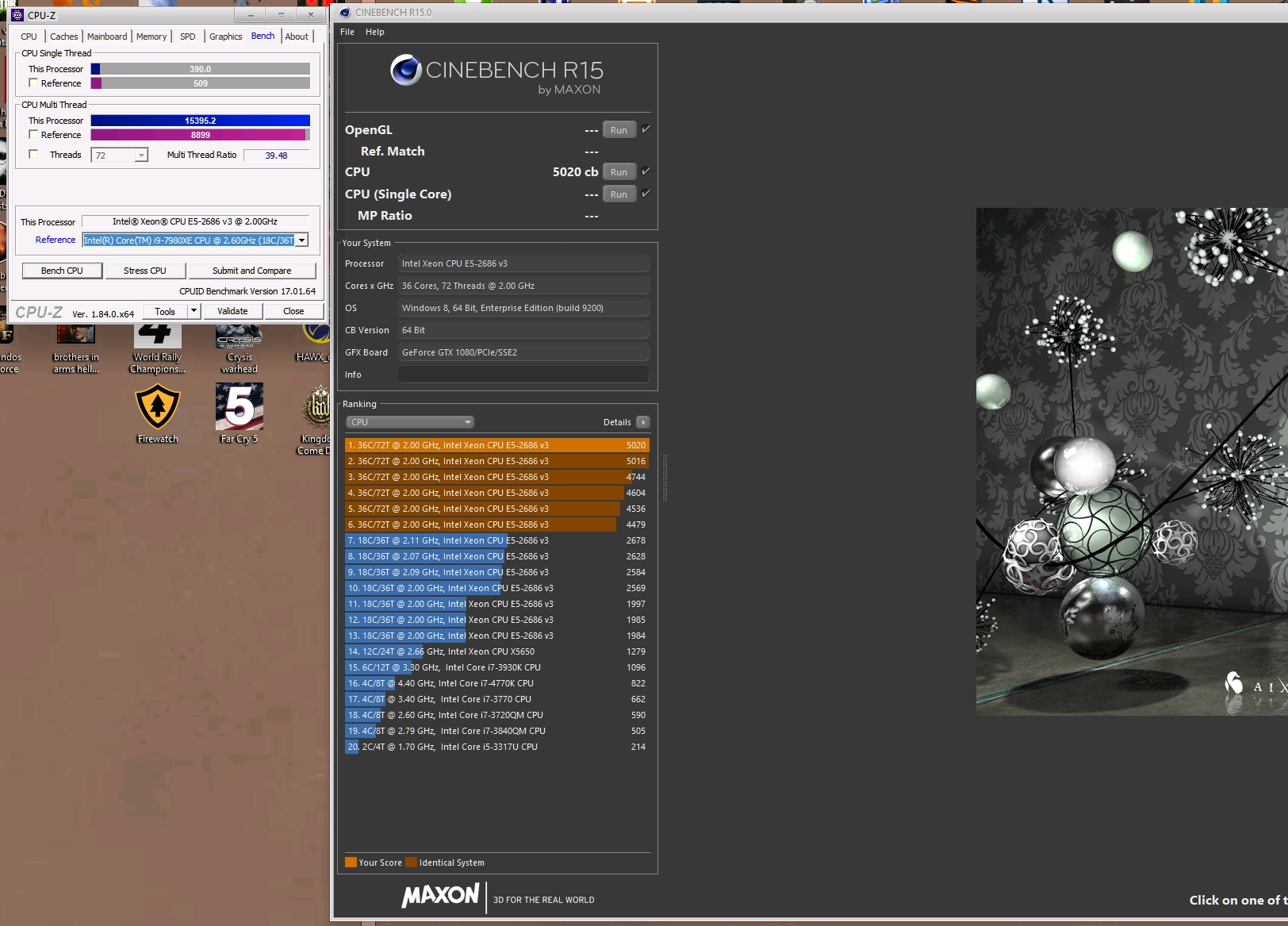This screenshot has height=926, width=1288.
Task: Open the Ranking CPU type dropdown
Action: pos(410,422)
